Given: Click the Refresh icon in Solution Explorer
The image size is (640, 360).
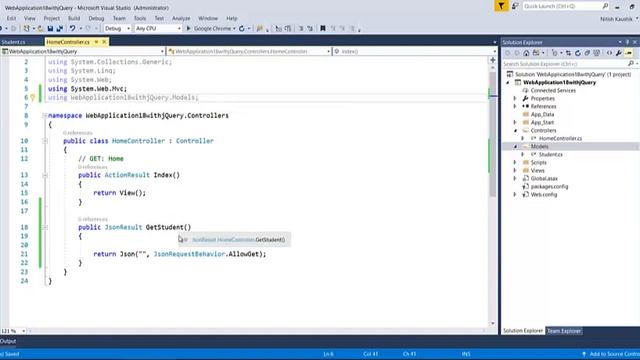Looking at the screenshot, I should [578, 53].
